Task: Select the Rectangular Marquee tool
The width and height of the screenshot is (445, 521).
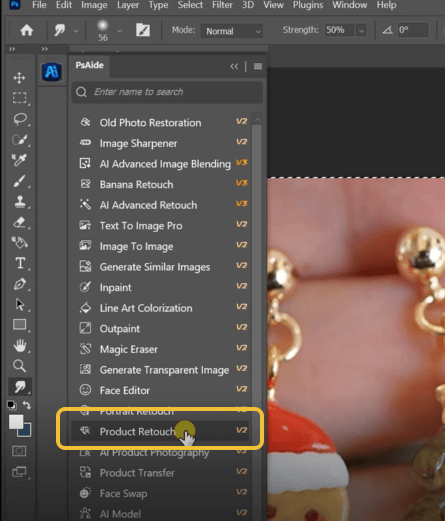Action: (19, 98)
